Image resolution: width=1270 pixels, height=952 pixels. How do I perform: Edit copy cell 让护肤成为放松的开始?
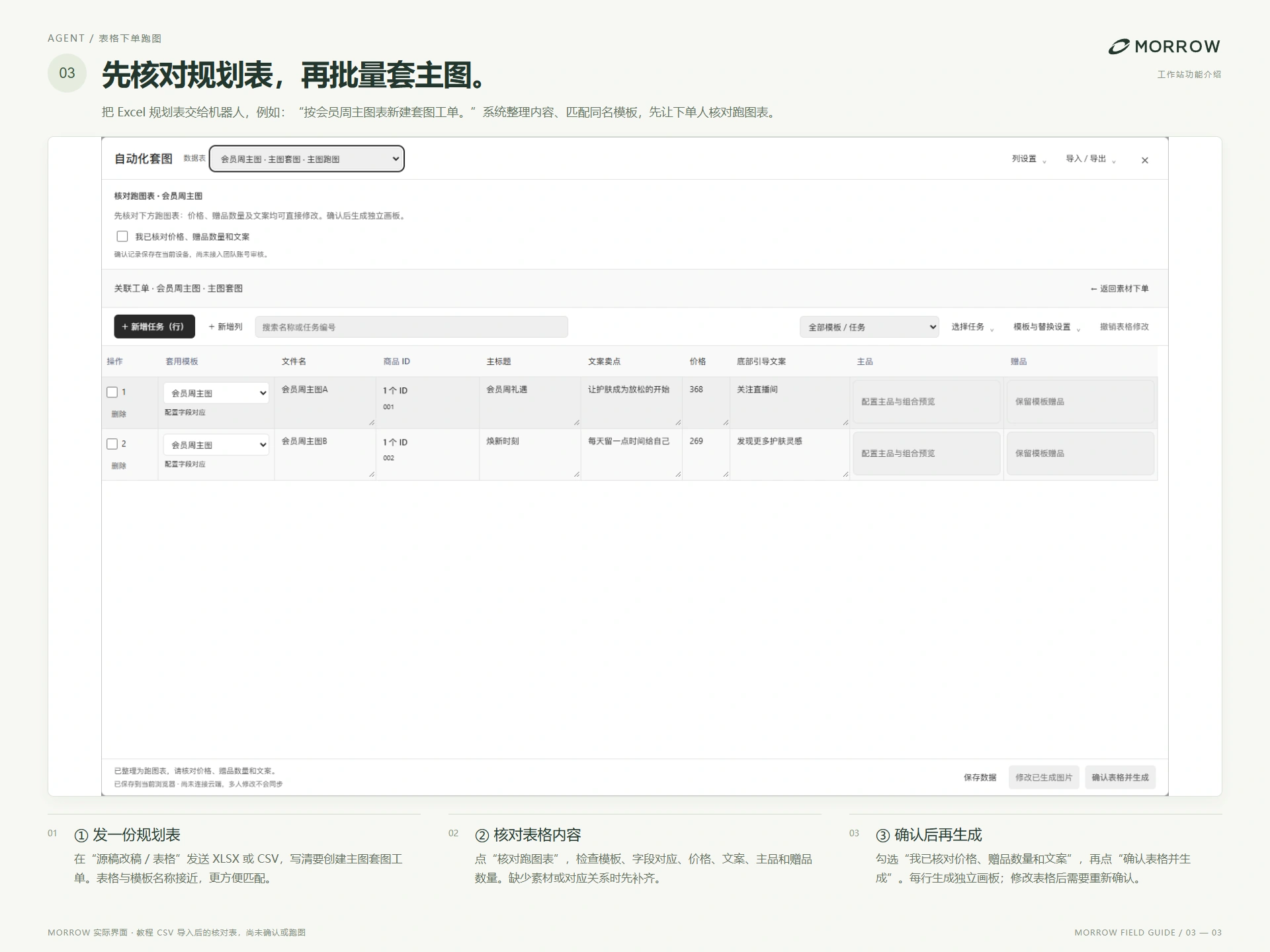tap(632, 403)
